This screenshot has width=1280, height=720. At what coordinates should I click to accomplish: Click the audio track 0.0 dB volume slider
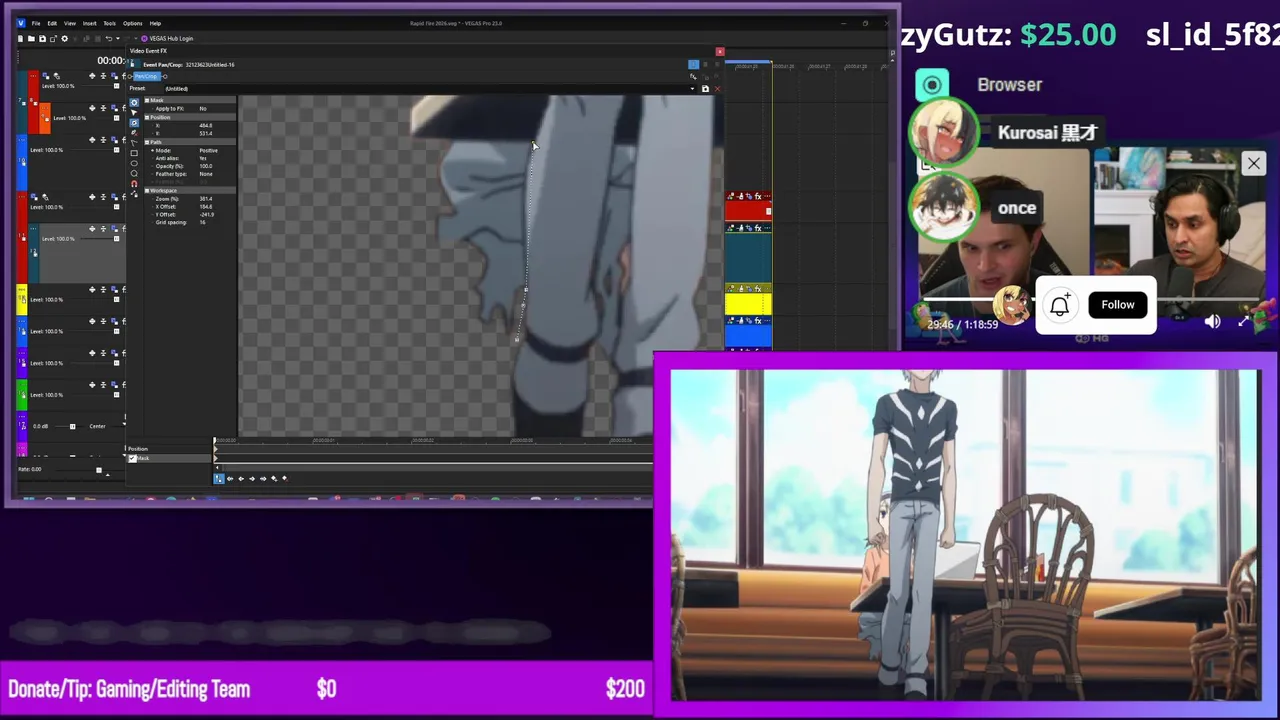tap(72, 427)
